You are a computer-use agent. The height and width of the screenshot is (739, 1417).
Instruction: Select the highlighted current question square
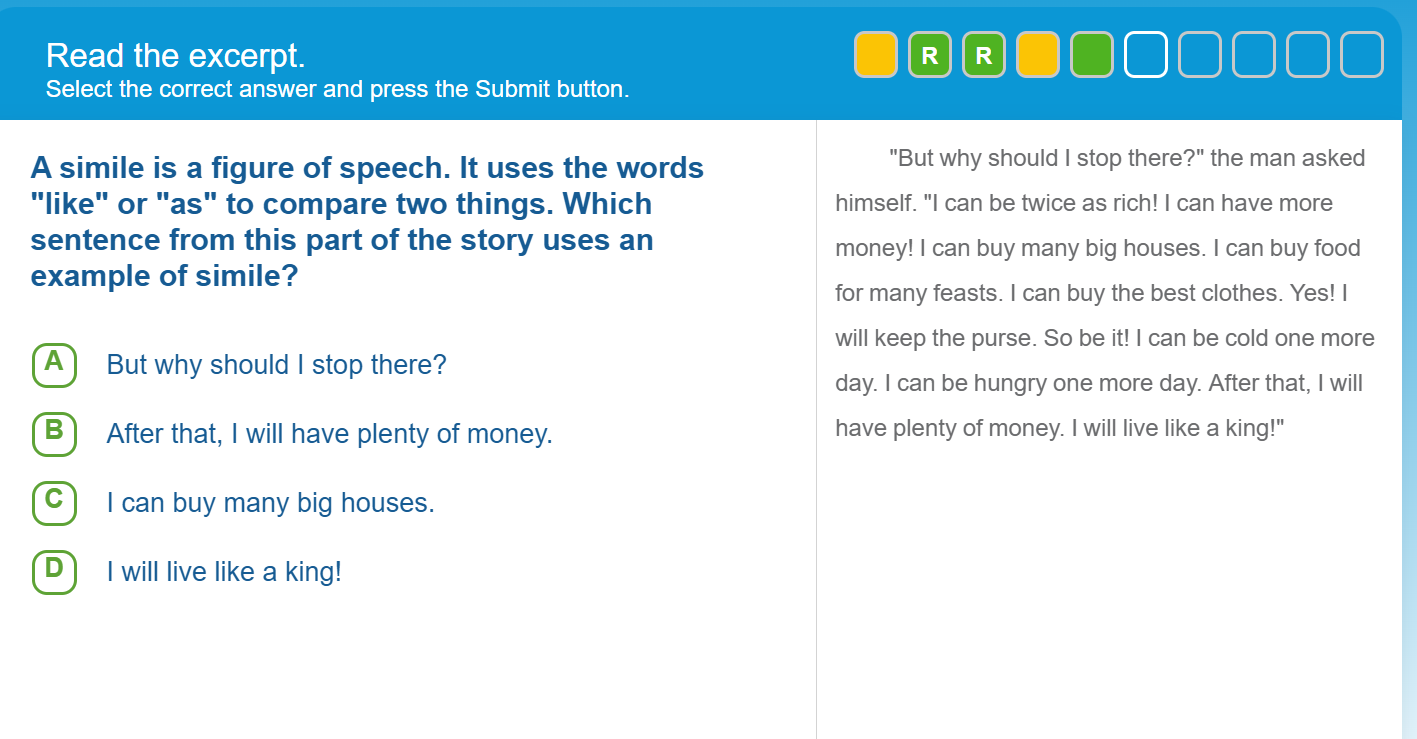click(x=1144, y=55)
